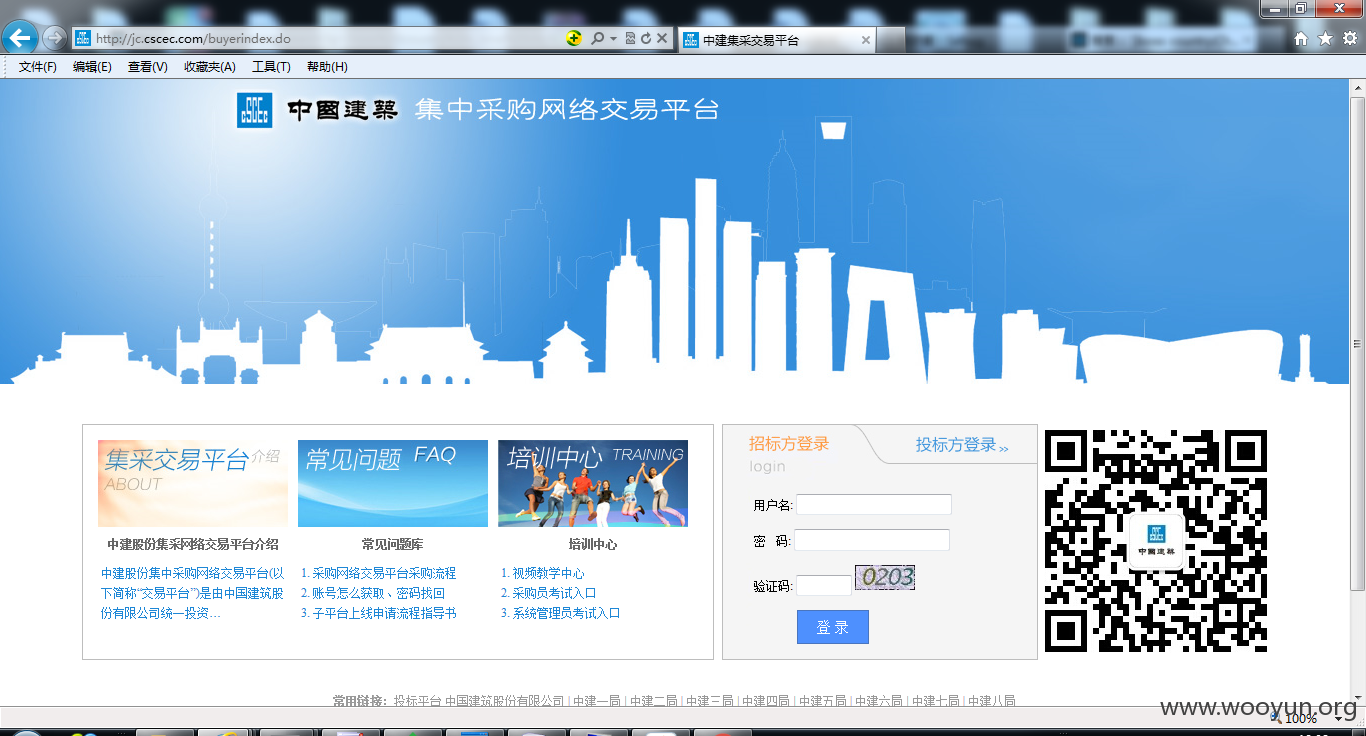The image size is (1366, 736).
Task: Open the 100% zoom level dropdown
Action: click(1339, 718)
